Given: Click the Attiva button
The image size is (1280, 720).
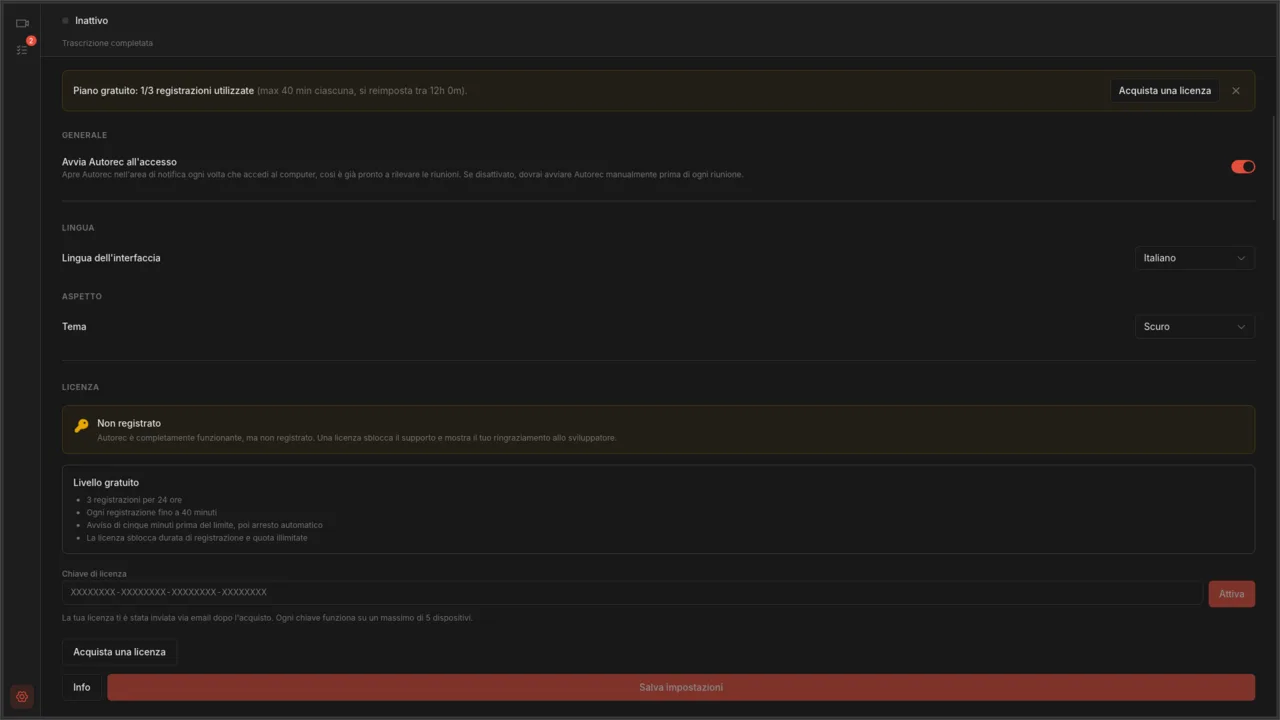Looking at the screenshot, I should pyautogui.click(x=1231, y=594).
